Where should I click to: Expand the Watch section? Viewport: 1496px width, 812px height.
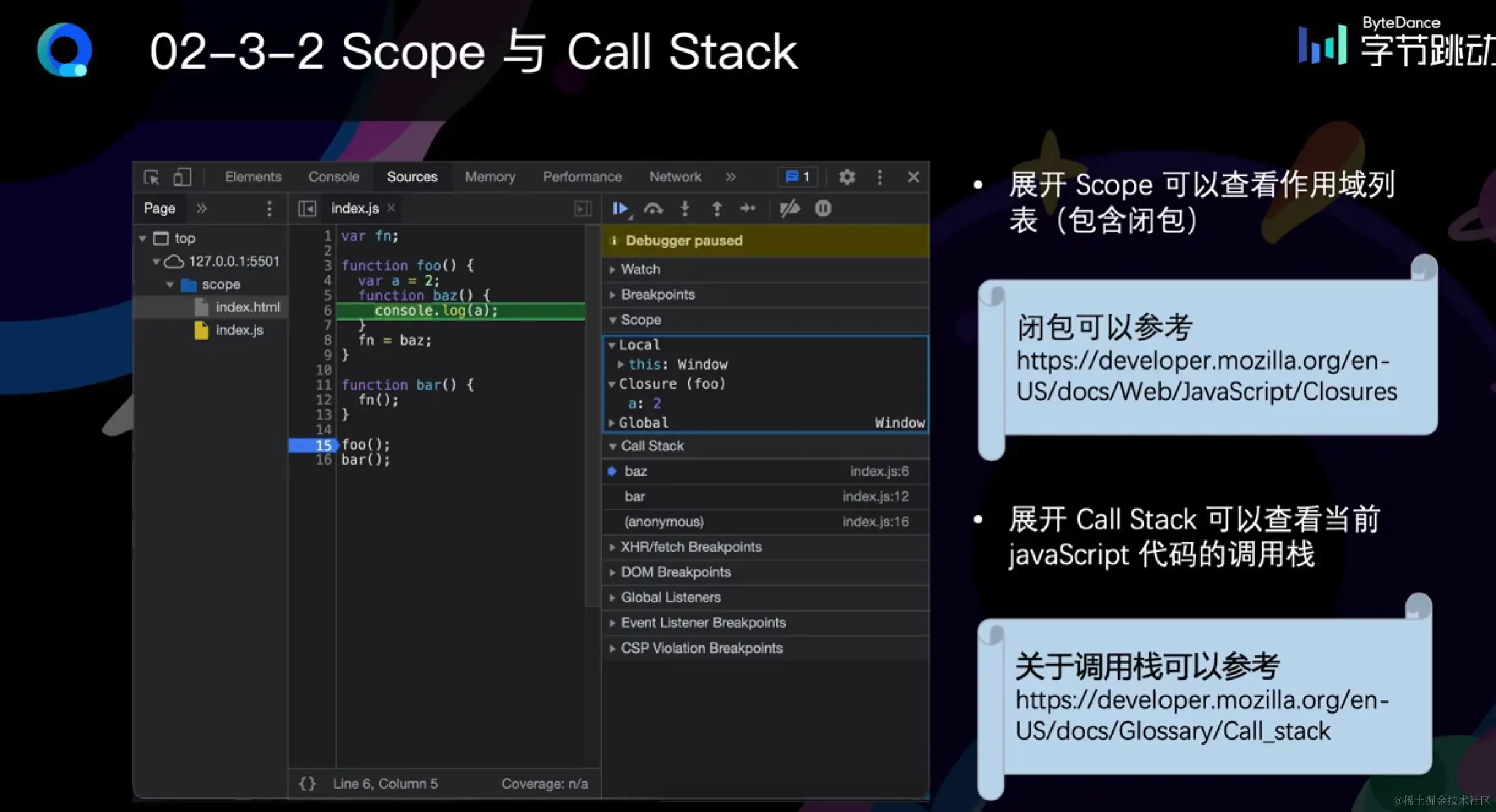[x=640, y=269]
